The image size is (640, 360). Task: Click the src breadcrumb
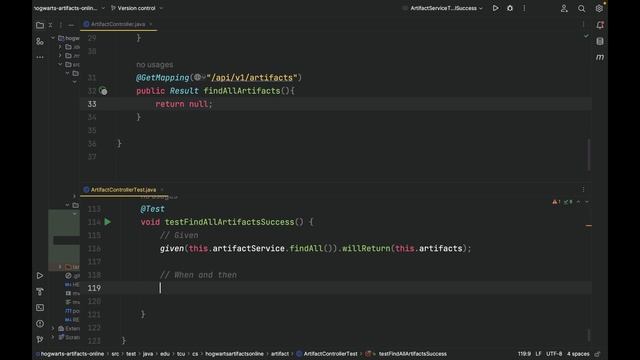coord(115,354)
